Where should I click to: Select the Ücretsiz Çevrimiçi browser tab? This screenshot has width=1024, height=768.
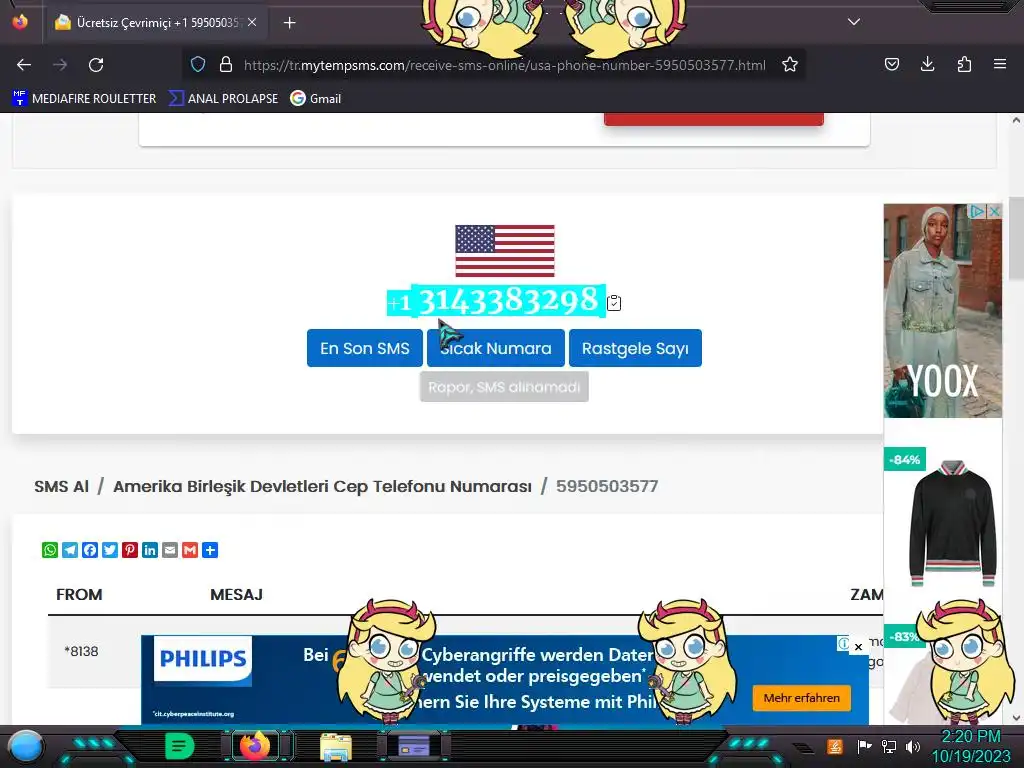[x=155, y=23]
